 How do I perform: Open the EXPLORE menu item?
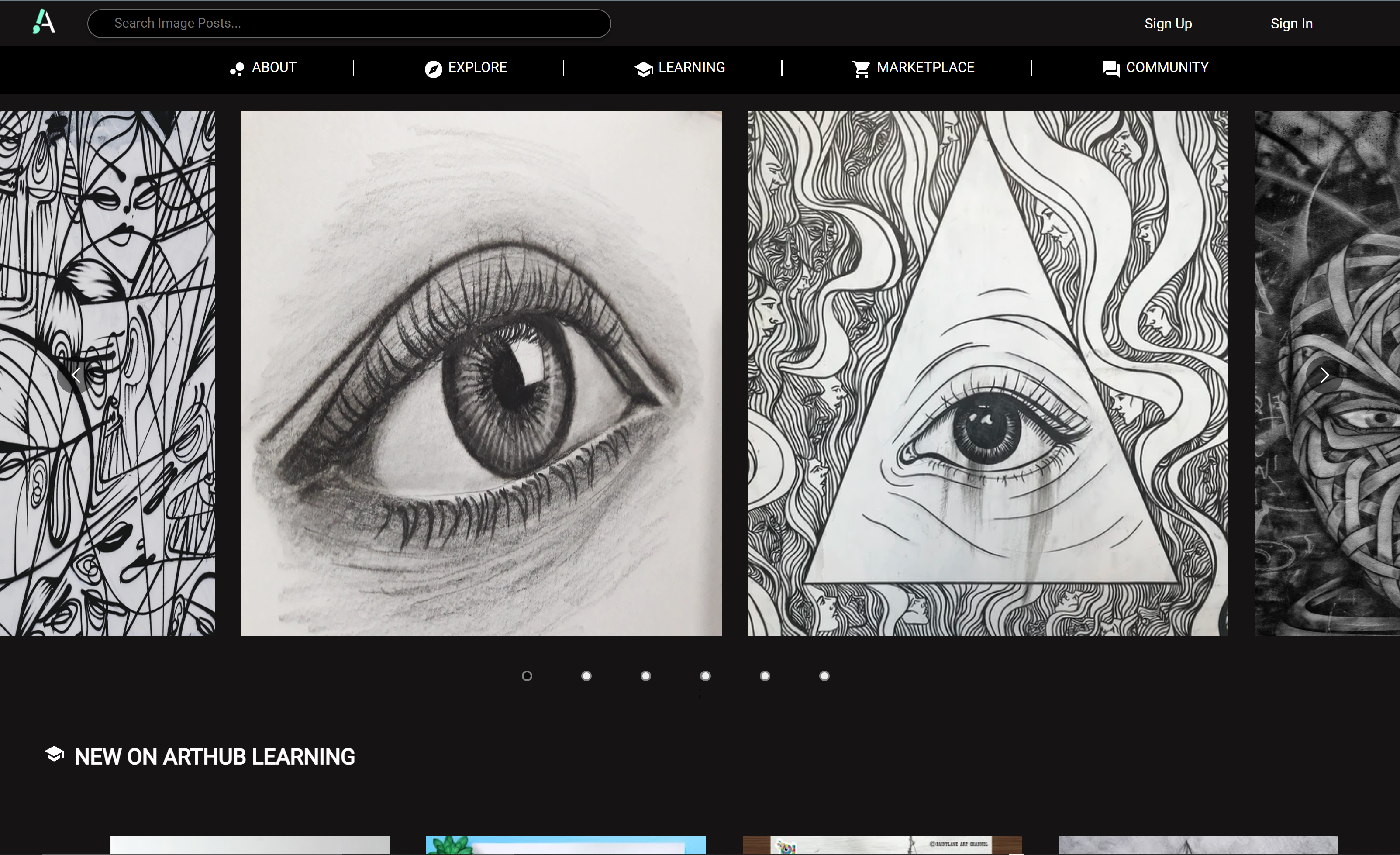click(477, 68)
